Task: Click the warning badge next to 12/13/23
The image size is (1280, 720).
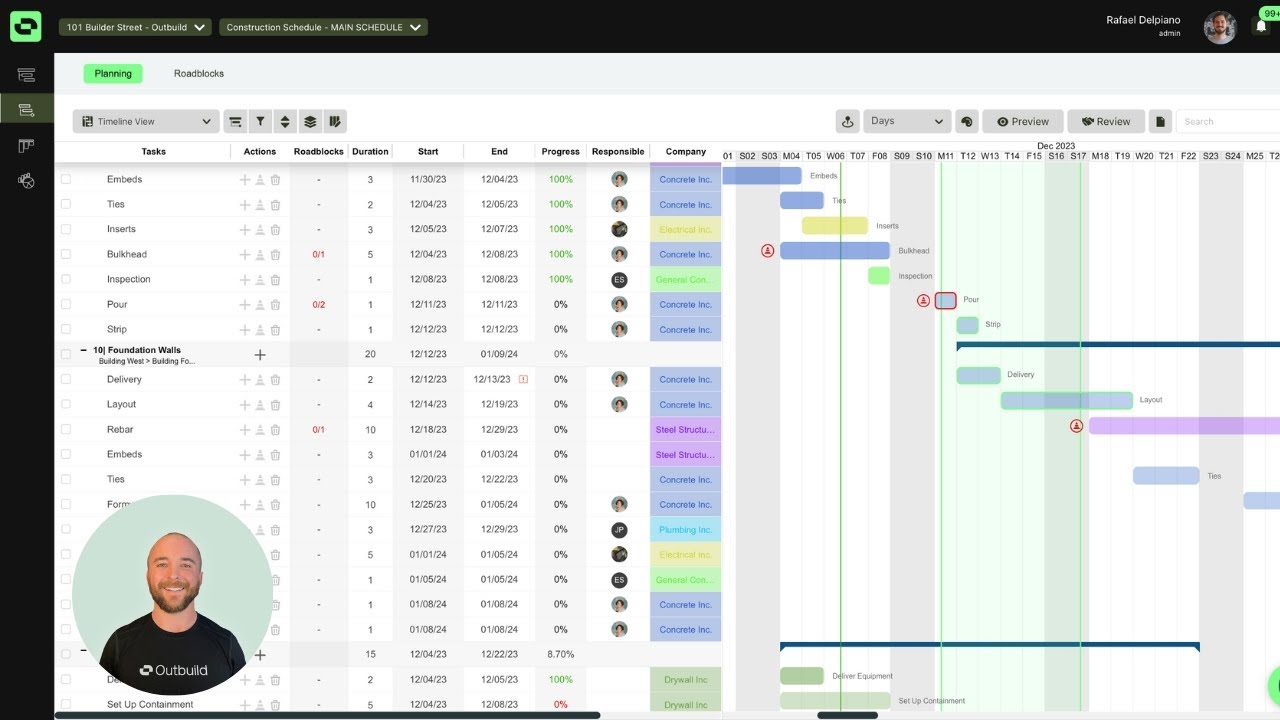Action: pyautogui.click(x=523, y=380)
